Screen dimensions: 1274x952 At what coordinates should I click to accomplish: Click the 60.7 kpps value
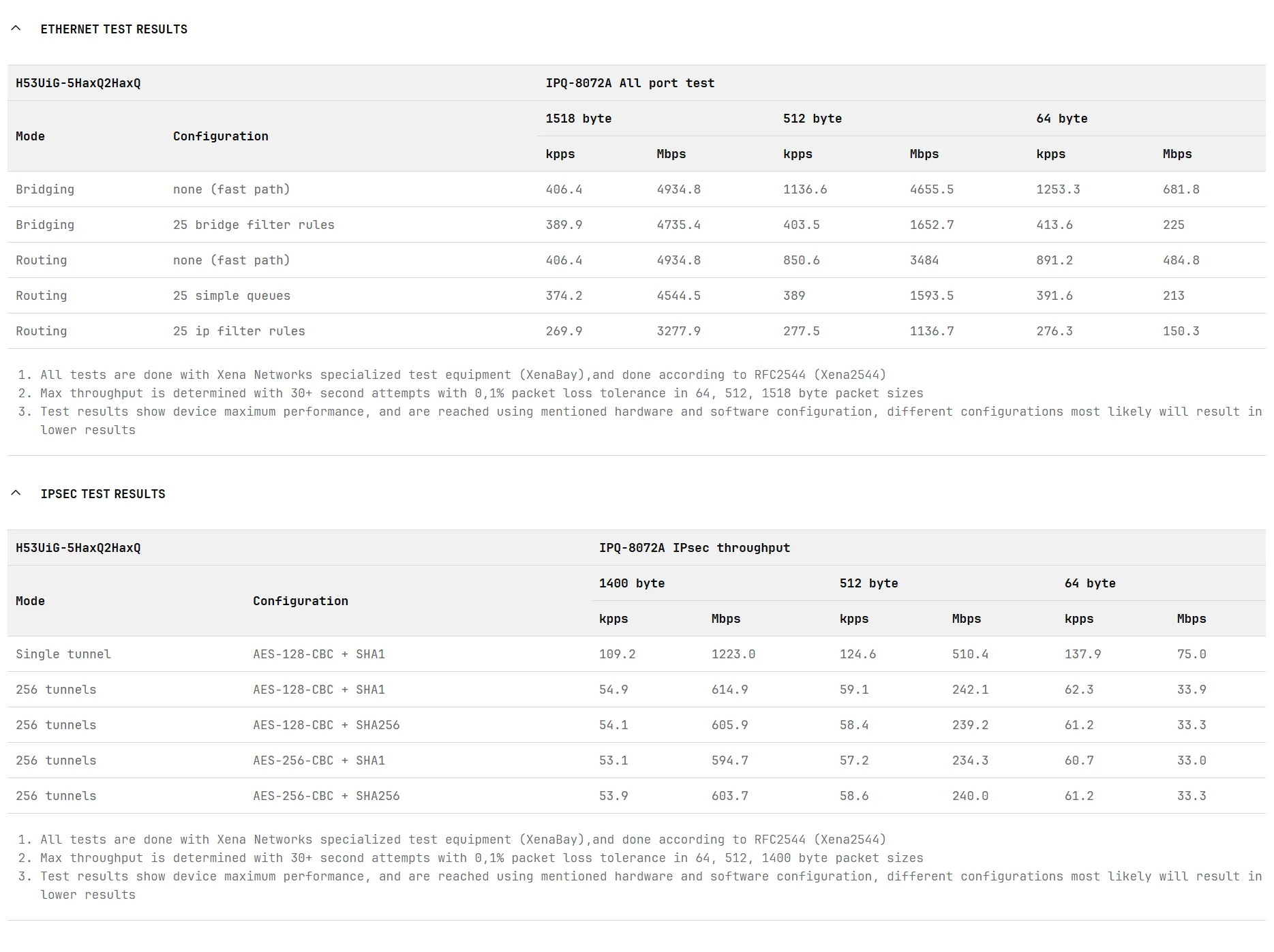pos(1079,761)
